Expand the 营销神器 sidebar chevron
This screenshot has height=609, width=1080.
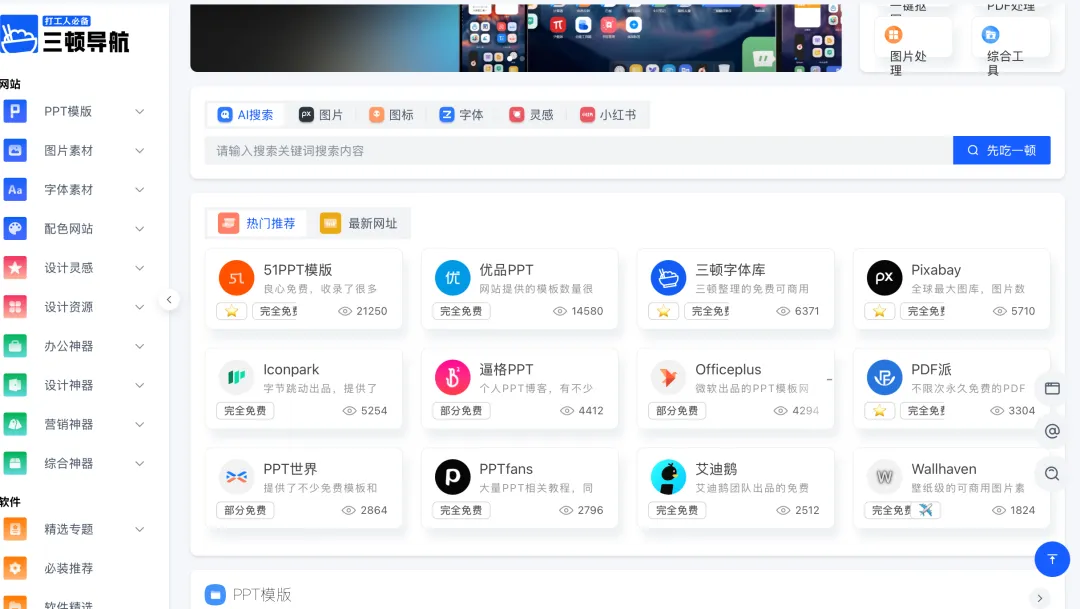pyautogui.click(x=139, y=424)
